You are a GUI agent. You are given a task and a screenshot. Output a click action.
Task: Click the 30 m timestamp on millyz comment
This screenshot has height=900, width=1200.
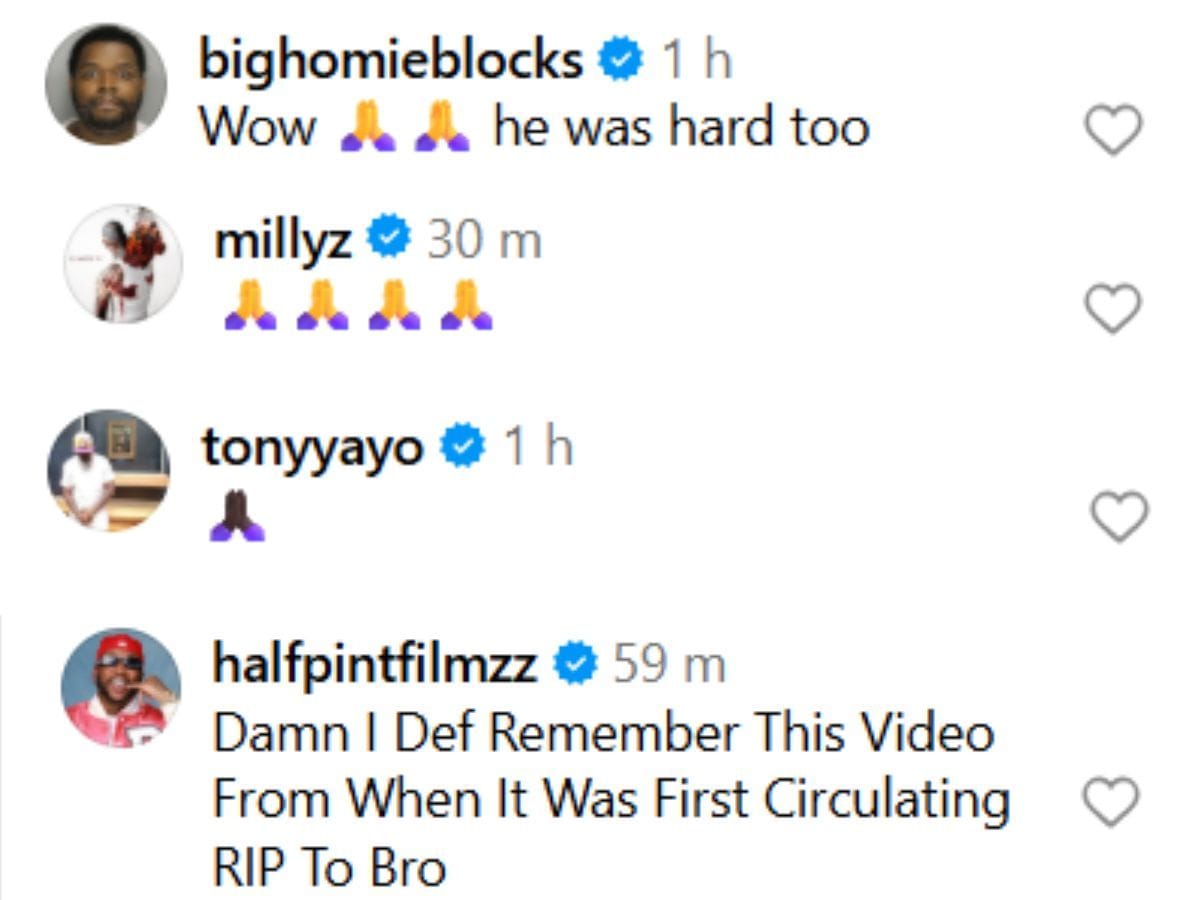pos(484,240)
